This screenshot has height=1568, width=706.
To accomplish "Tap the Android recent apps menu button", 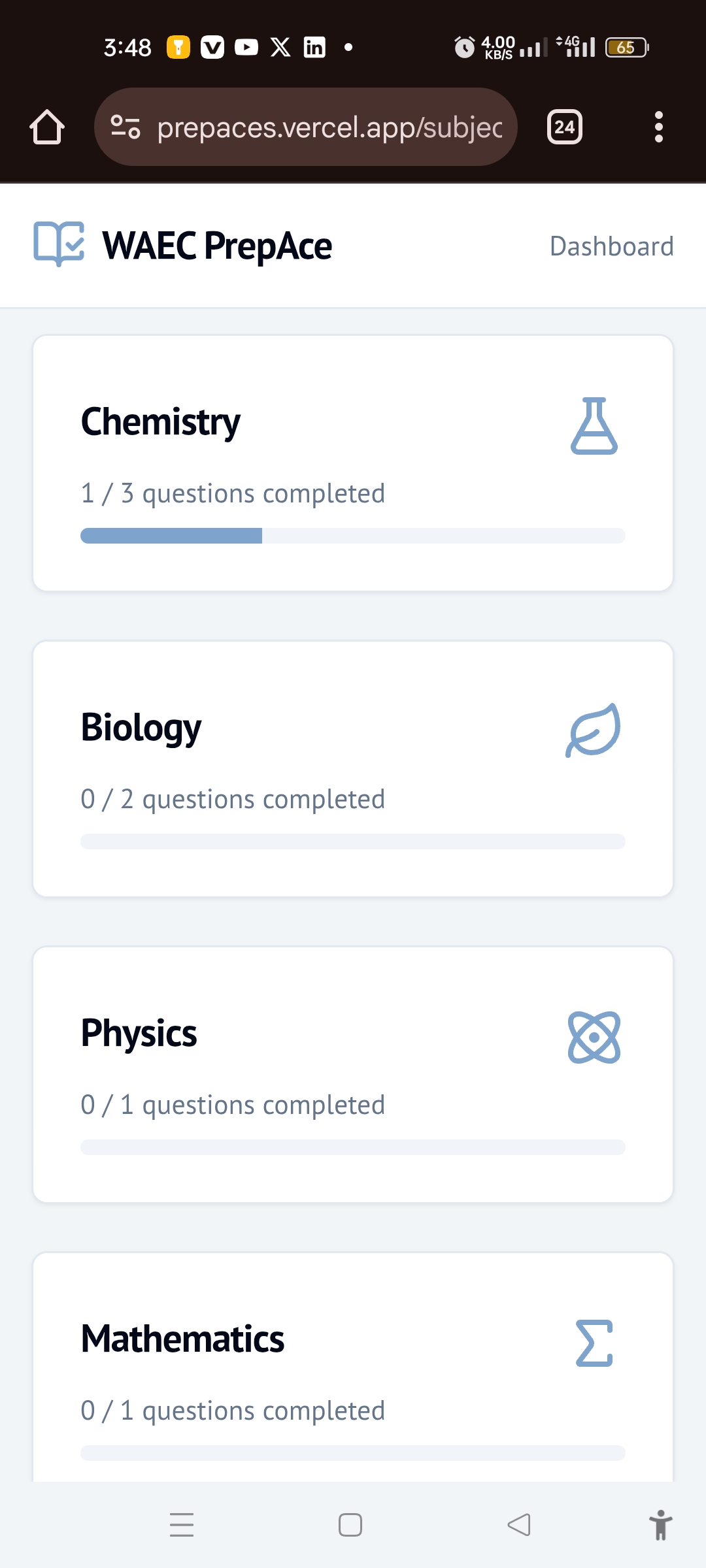I will click(182, 1525).
